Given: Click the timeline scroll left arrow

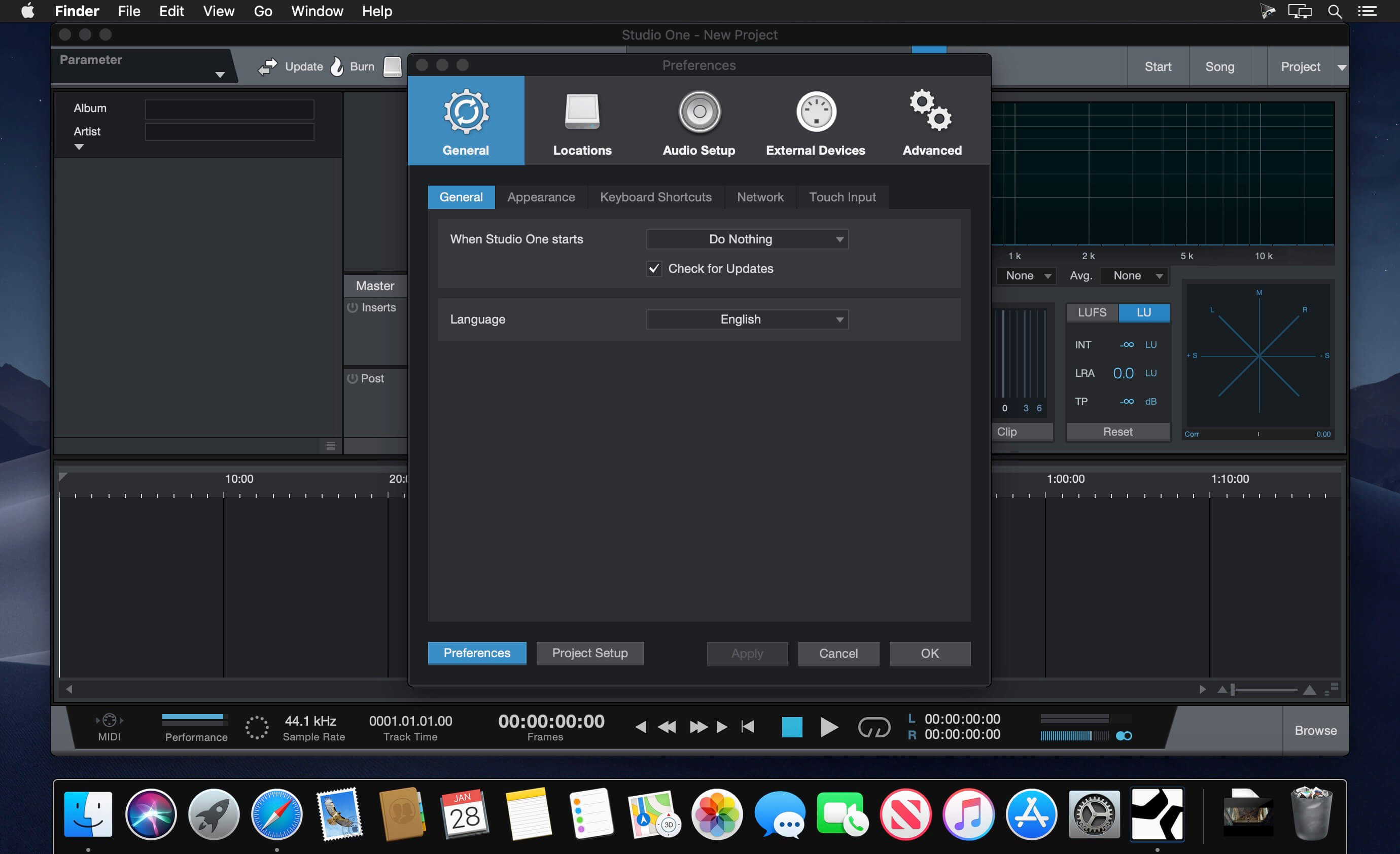Looking at the screenshot, I should coord(69,689).
